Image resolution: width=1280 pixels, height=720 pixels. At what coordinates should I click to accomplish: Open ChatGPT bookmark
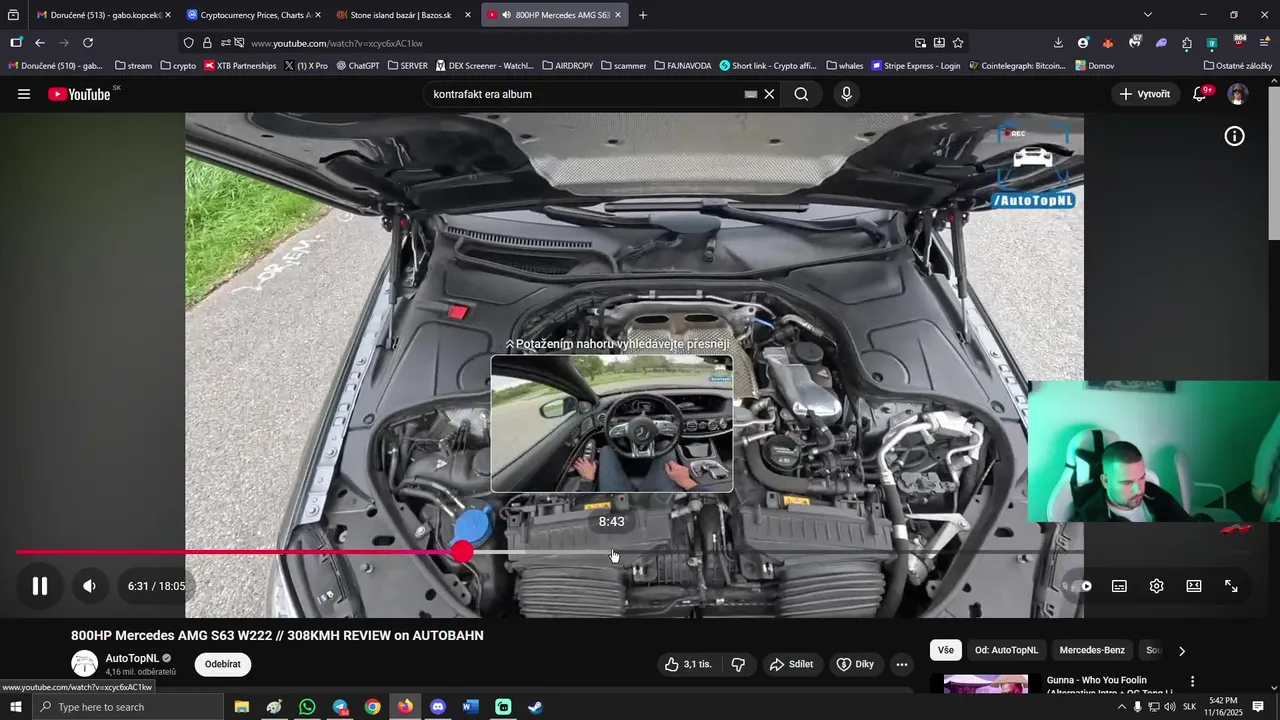click(358, 66)
